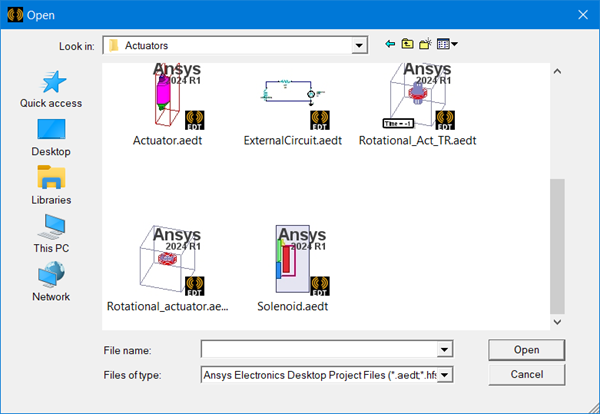
Task: Open Quick access in the sidebar
Action: click(51, 90)
